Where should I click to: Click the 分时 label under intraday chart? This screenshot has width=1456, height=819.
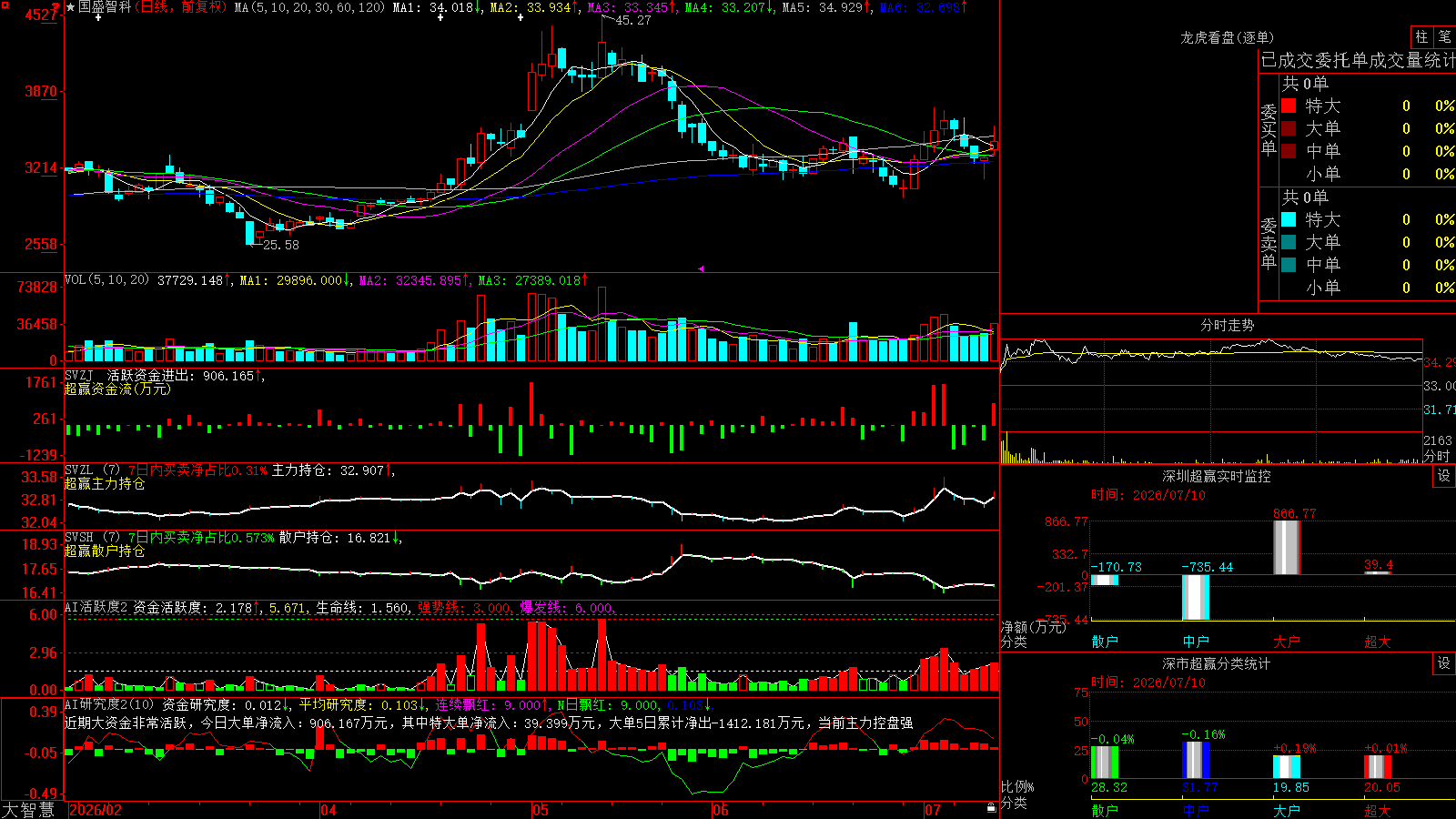pos(1437,456)
